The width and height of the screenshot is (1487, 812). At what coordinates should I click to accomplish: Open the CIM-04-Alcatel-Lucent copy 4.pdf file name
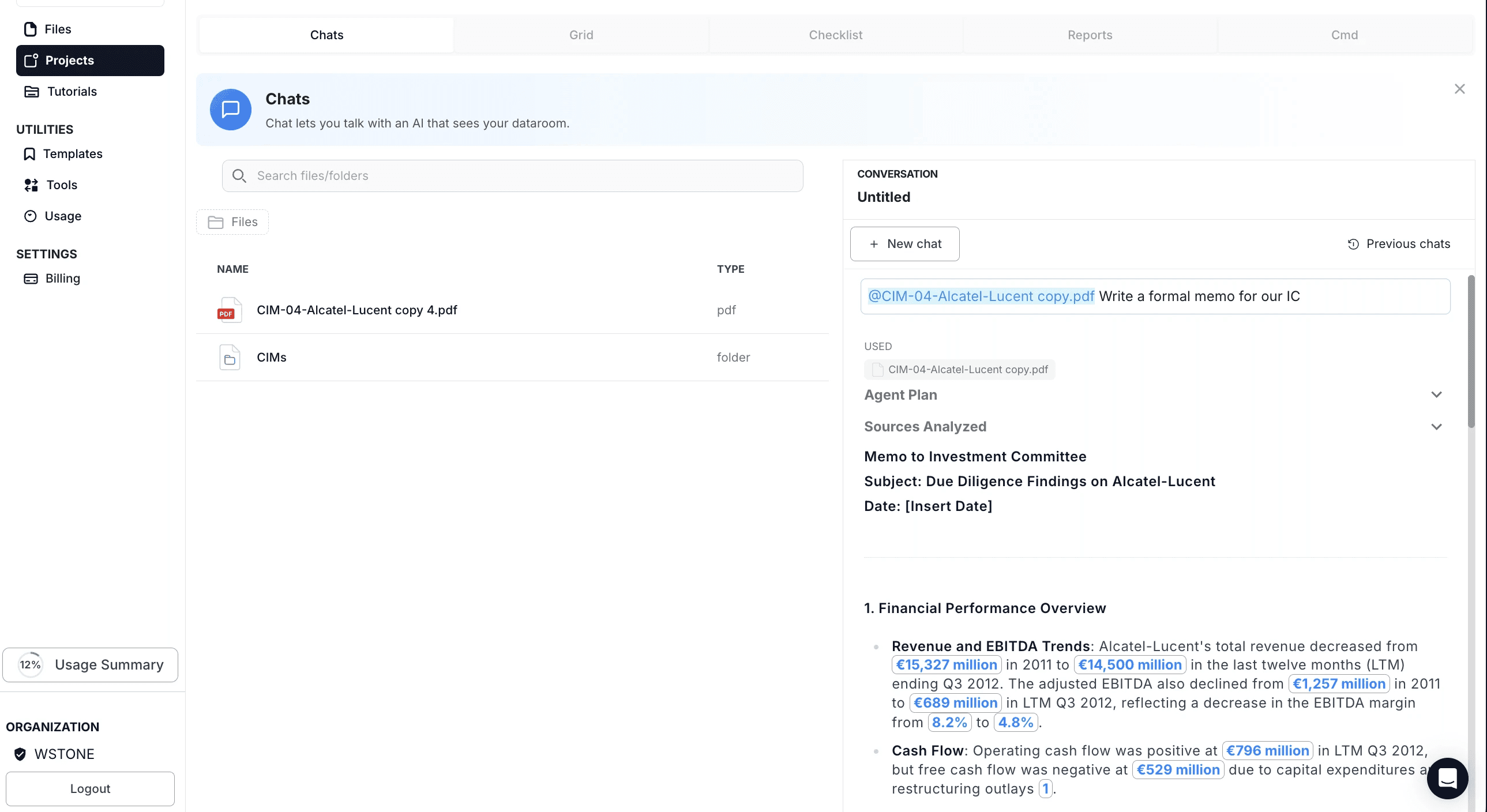tap(356, 310)
